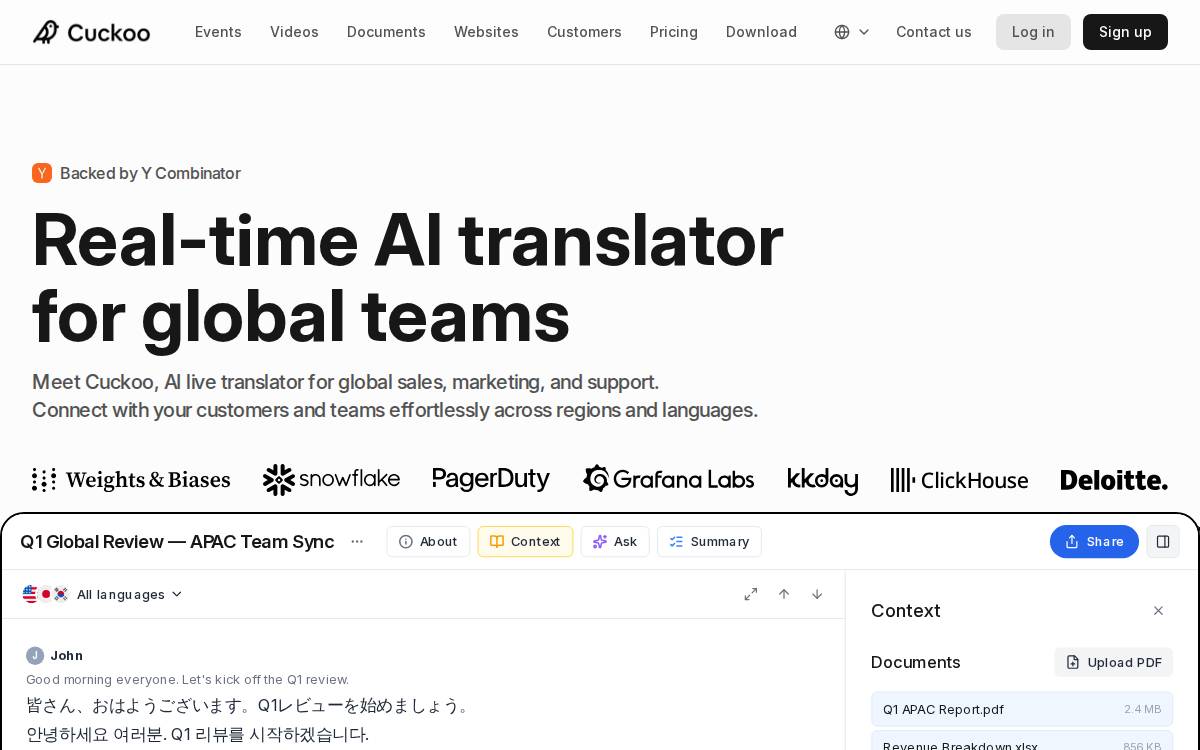Click the meeting title Q1 Global Review
Viewport: 1200px width, 750px height.
pyautogui.click(x=177, y=541)
